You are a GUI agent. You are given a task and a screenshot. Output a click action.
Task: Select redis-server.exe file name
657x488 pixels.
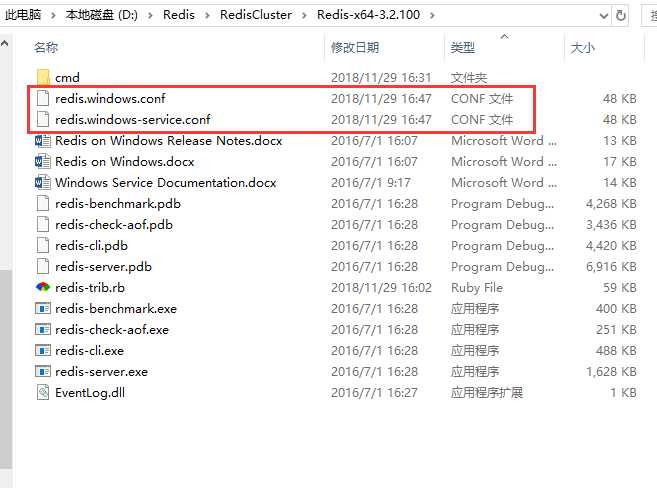pos(101,372)
